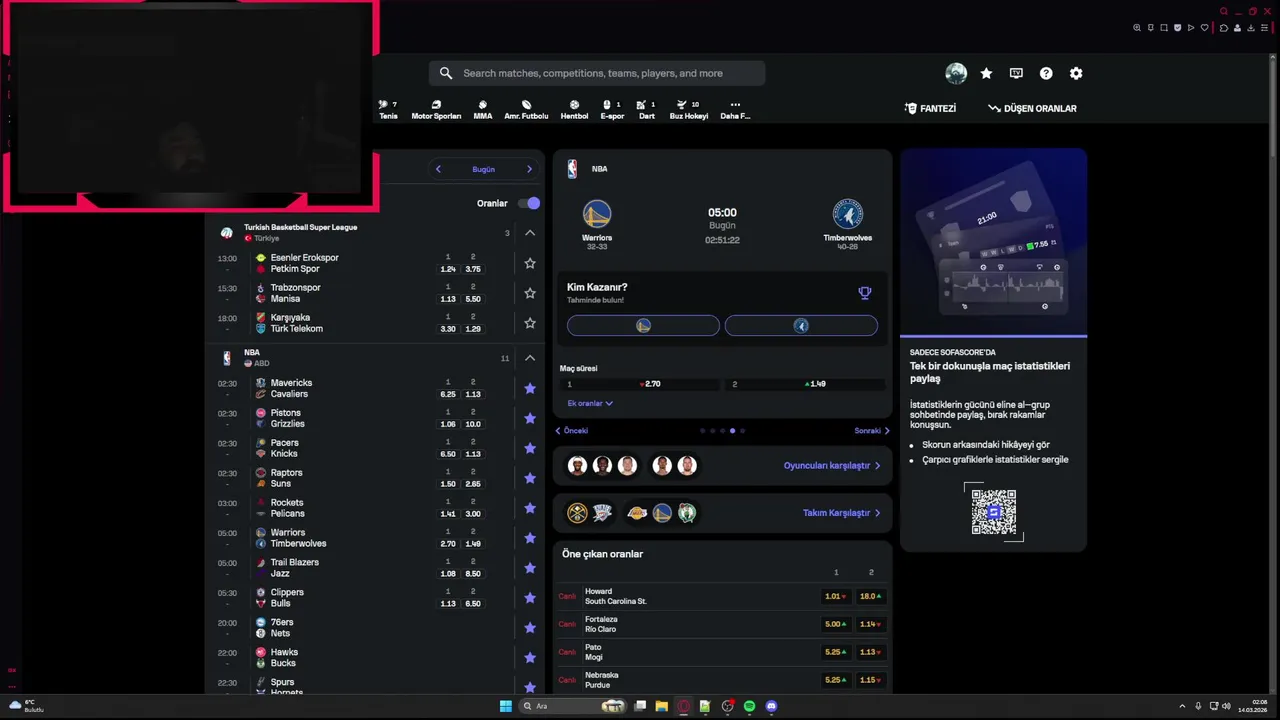Viewport: 1280px width, 720px height.
Task: Go to previous day arrow
Action: coord(438,169)
